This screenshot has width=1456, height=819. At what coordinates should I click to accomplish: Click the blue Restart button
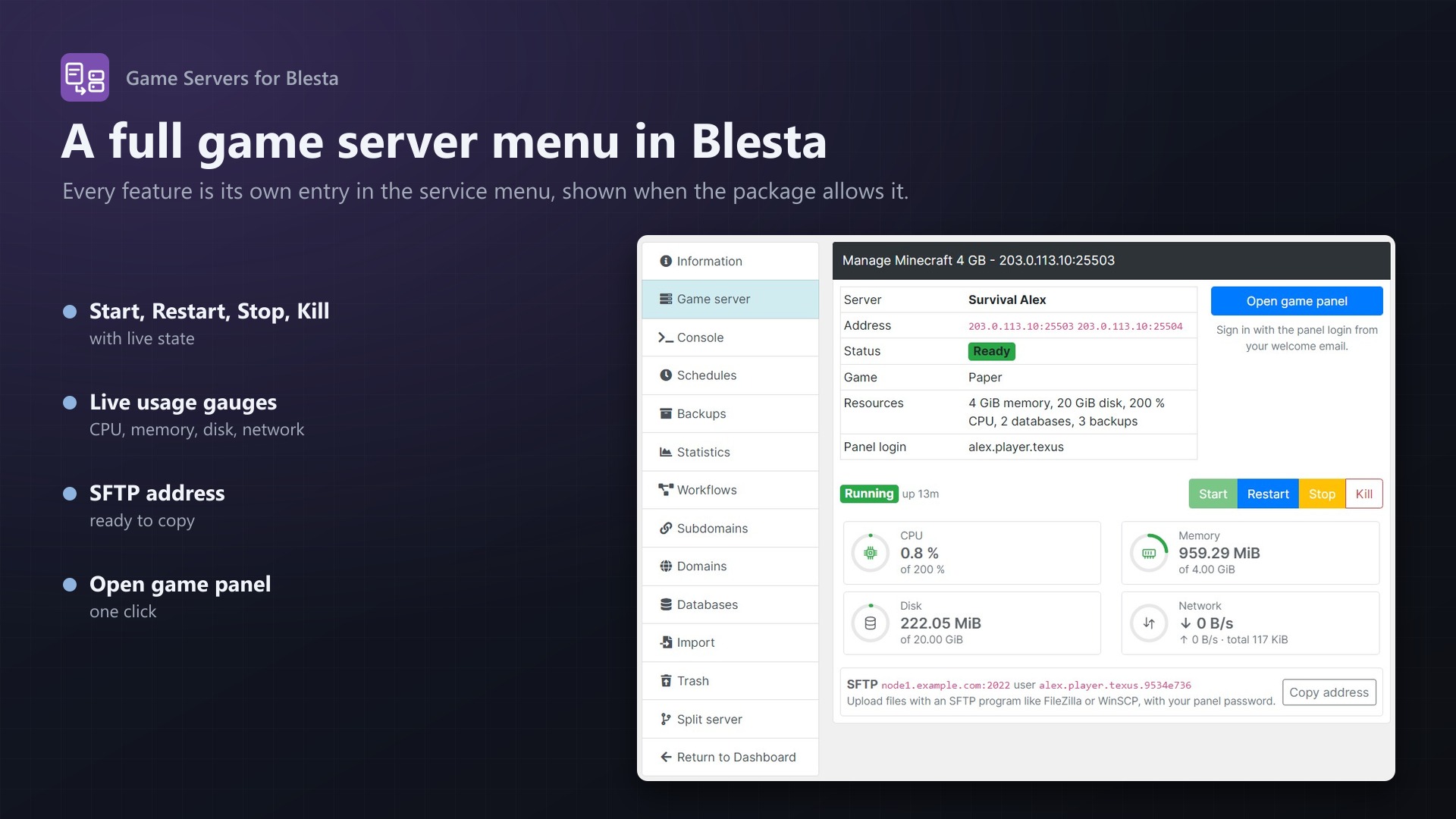(1268, 494)
